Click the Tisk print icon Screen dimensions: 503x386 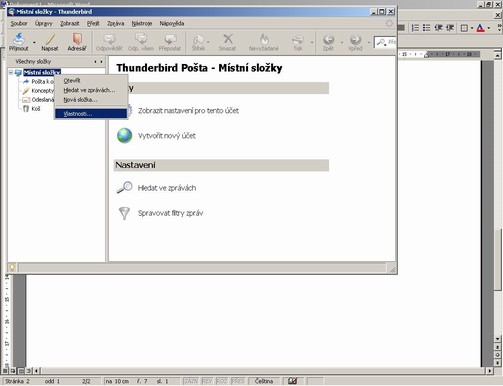pos(298,39)
